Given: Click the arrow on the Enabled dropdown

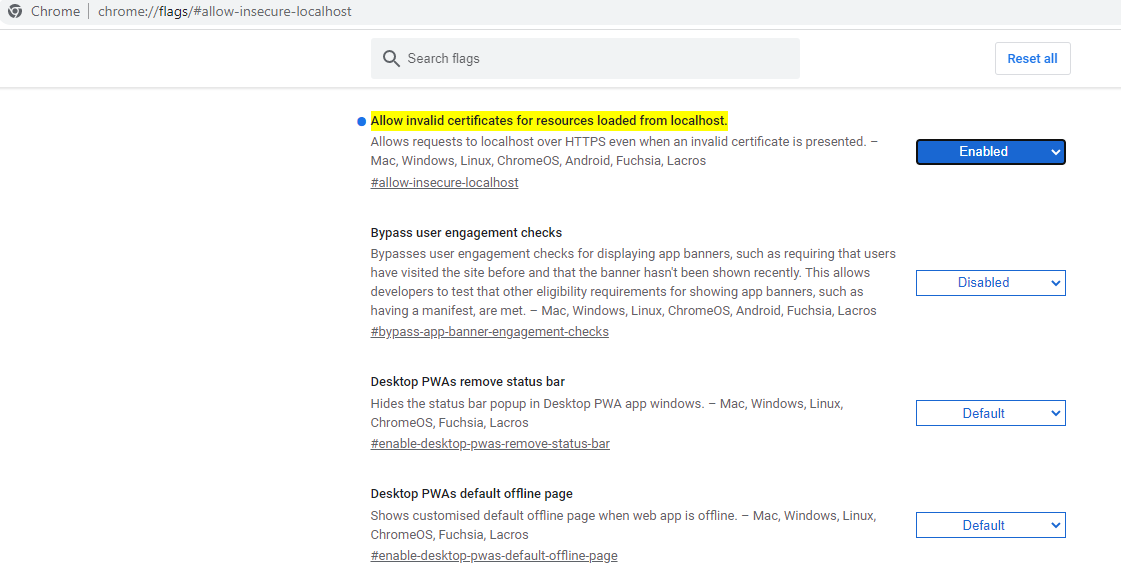Looking at the screenshot, I should pos(1055,152).
